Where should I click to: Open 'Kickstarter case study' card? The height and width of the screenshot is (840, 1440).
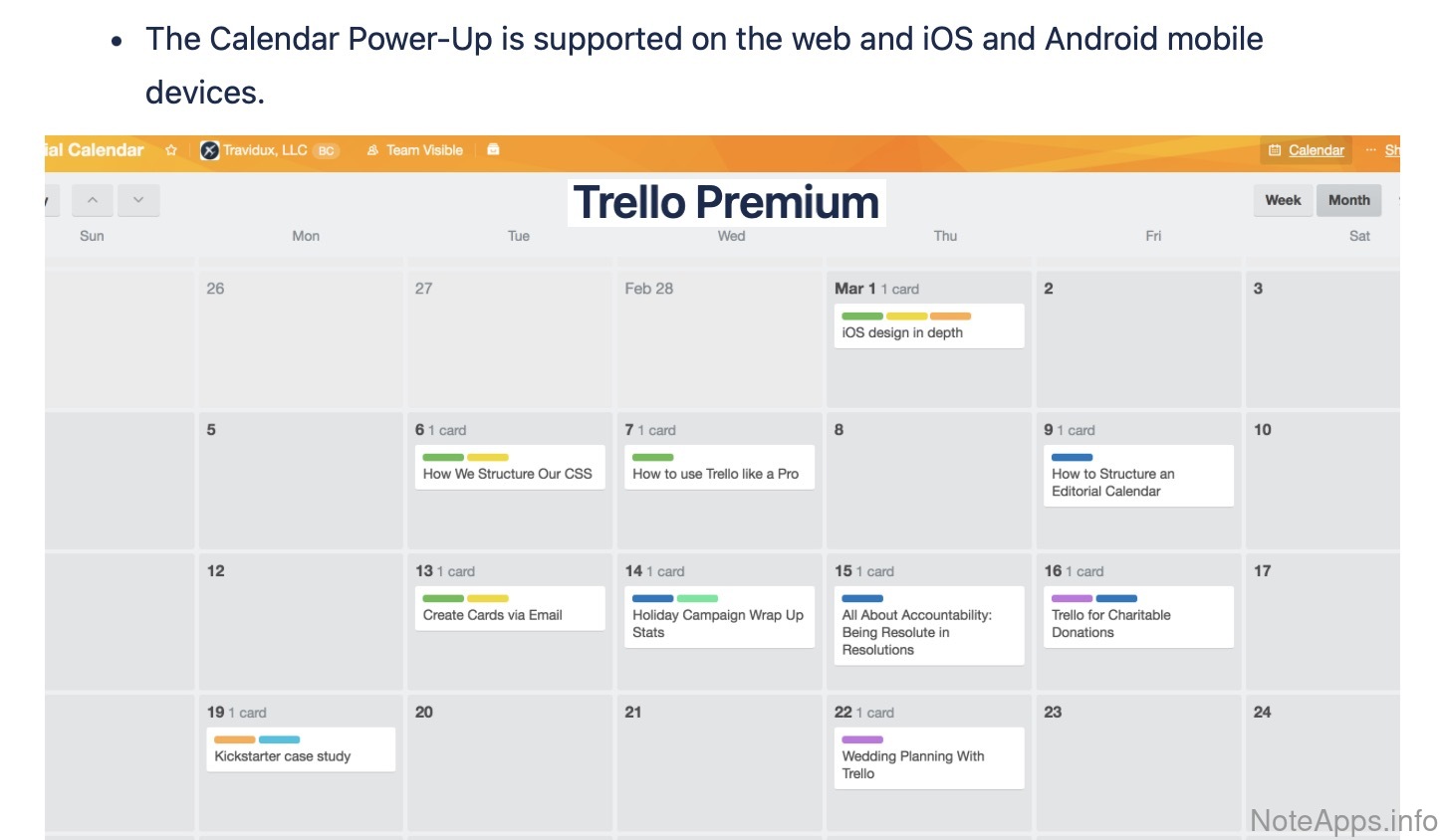(301, 756)
